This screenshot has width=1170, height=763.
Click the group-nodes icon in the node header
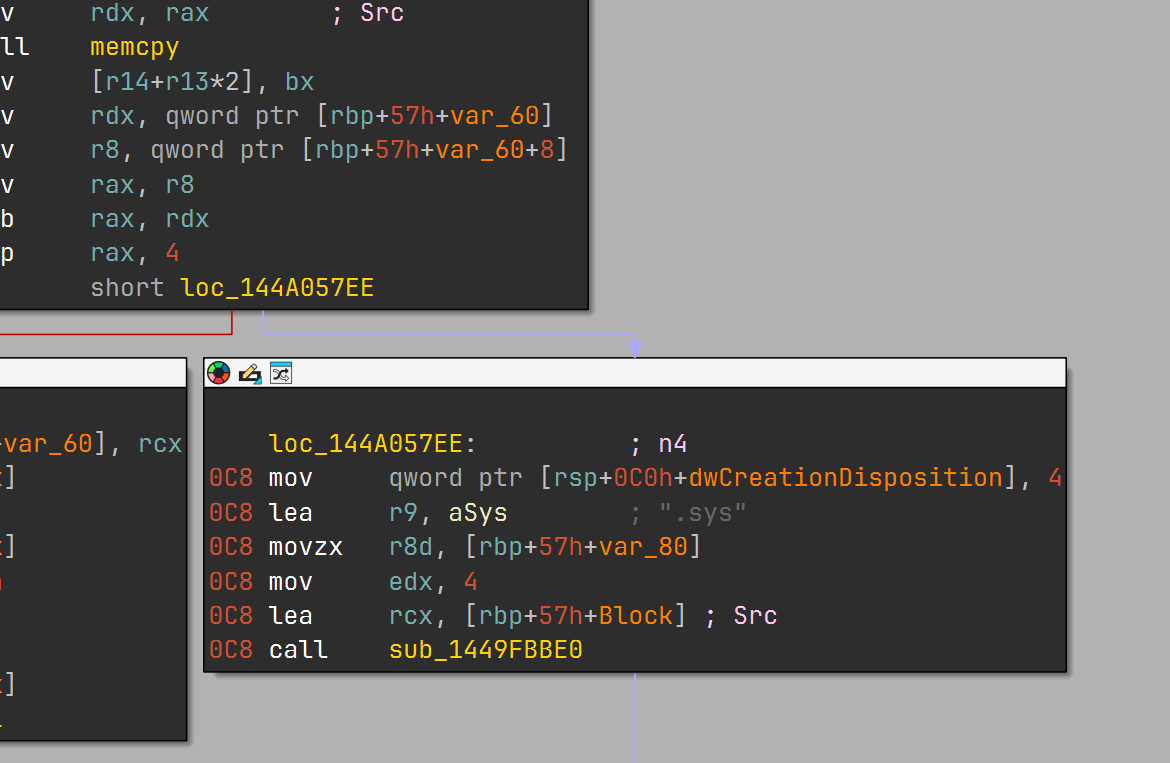tap(280, 373)
